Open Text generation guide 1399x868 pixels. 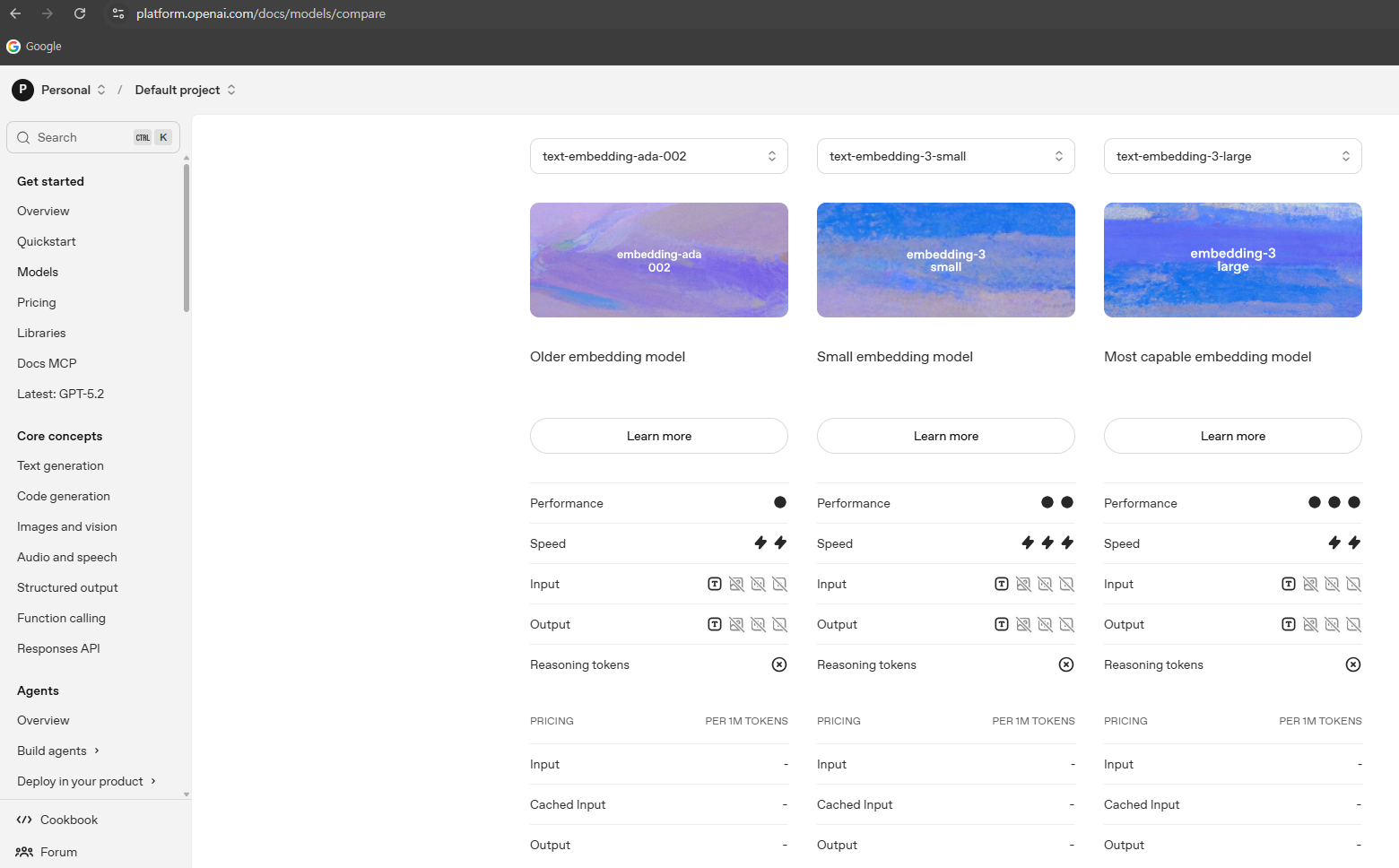60,465
